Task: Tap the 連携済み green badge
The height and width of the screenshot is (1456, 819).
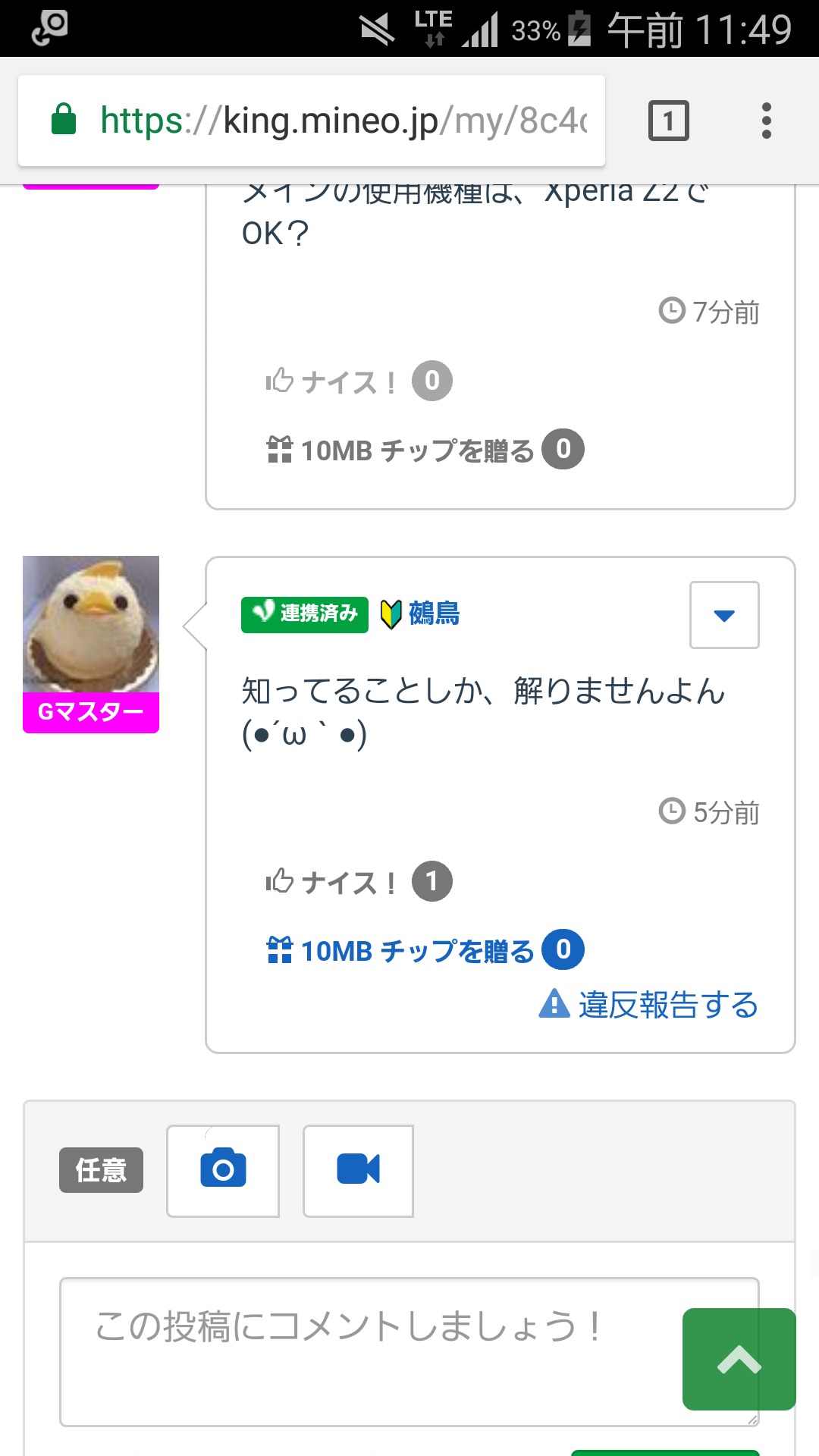Action: 305,613
